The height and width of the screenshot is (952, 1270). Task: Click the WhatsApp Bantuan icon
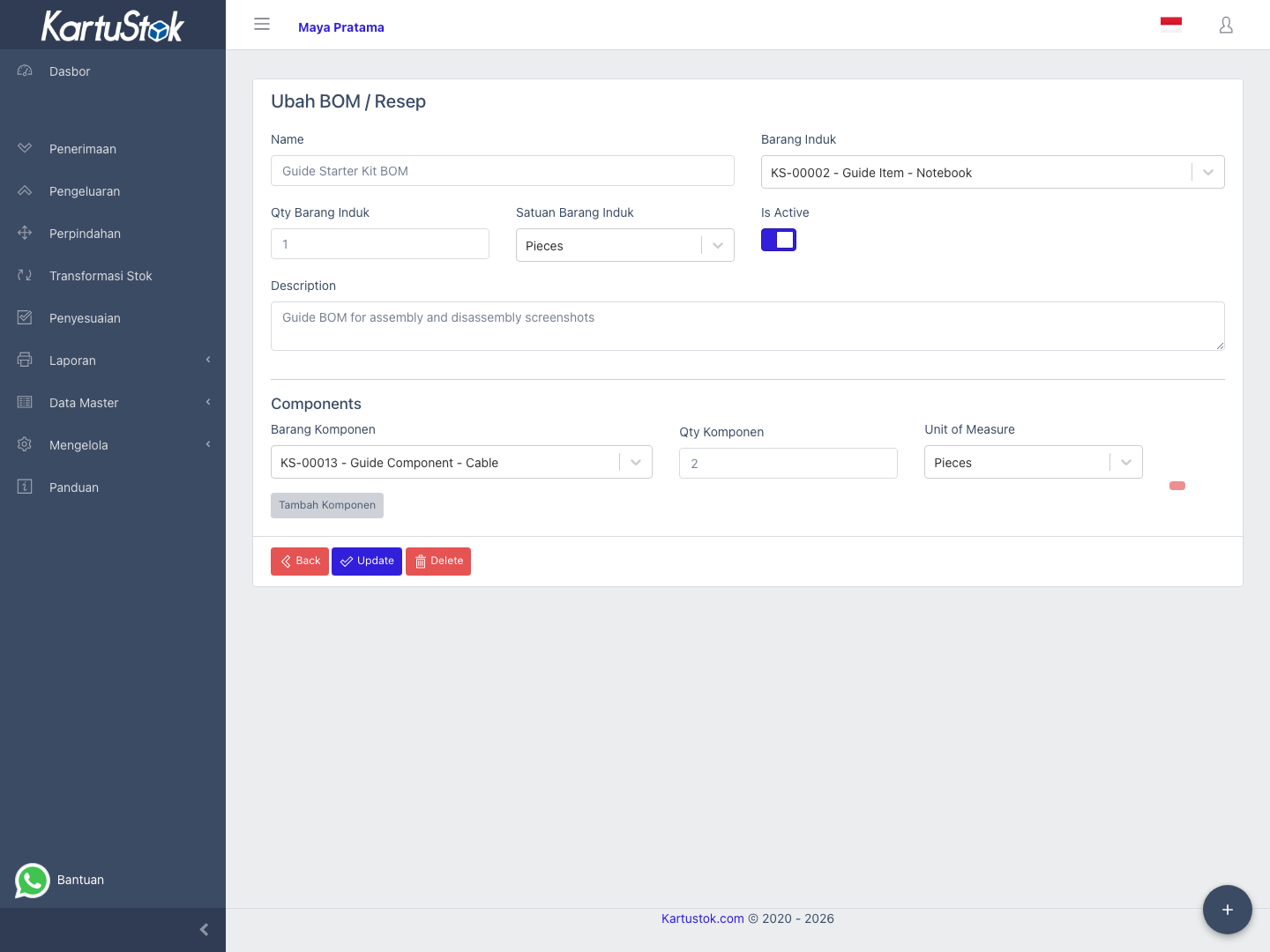[33, 880]
